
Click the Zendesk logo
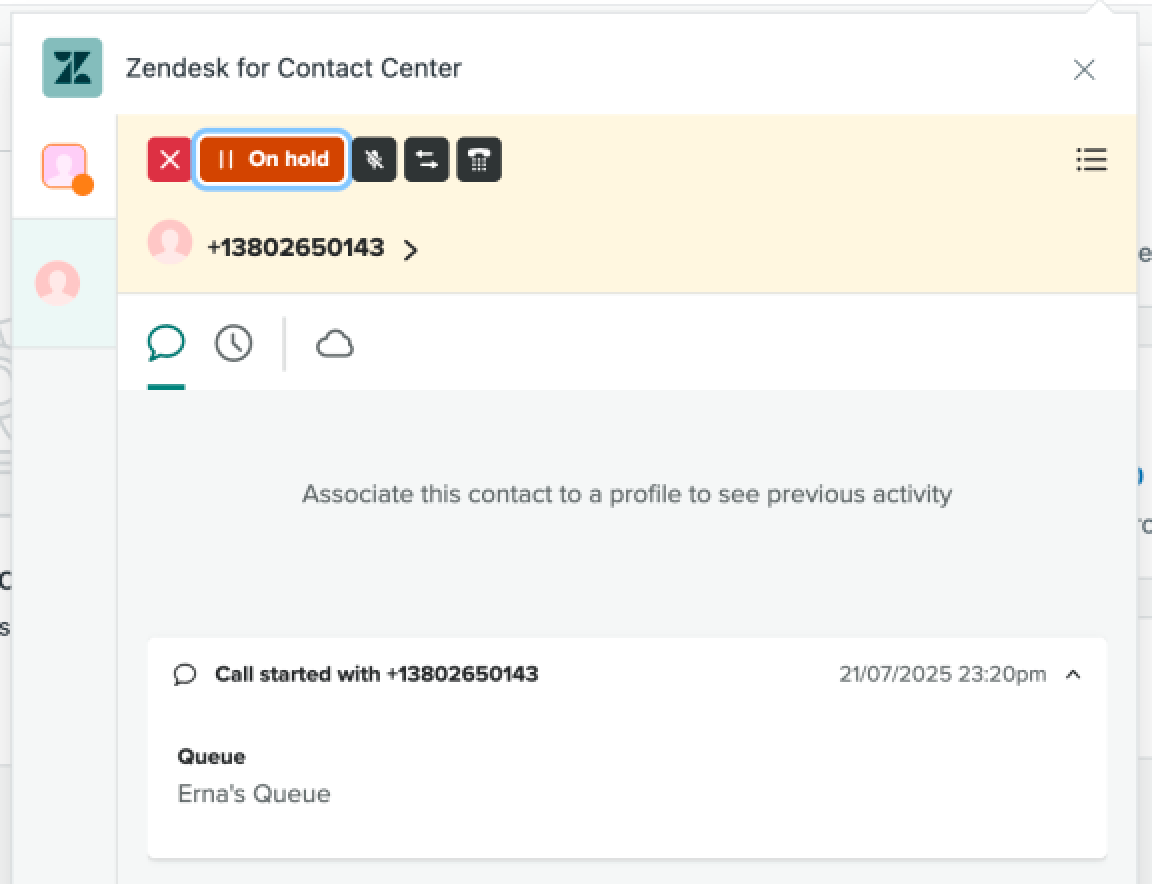point(72,68)
